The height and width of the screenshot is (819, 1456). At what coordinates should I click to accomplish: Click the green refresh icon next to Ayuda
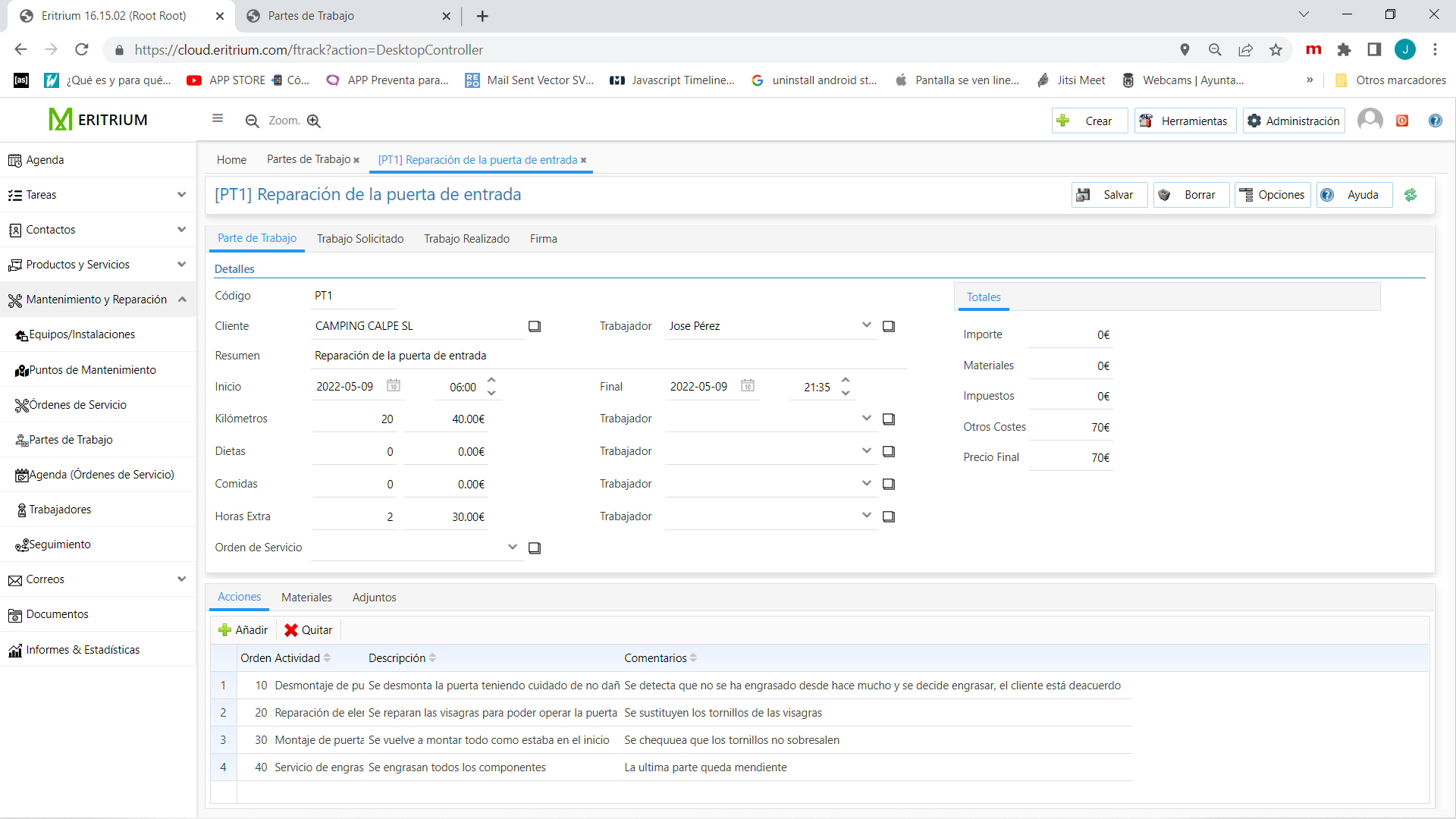[1410, 195]
